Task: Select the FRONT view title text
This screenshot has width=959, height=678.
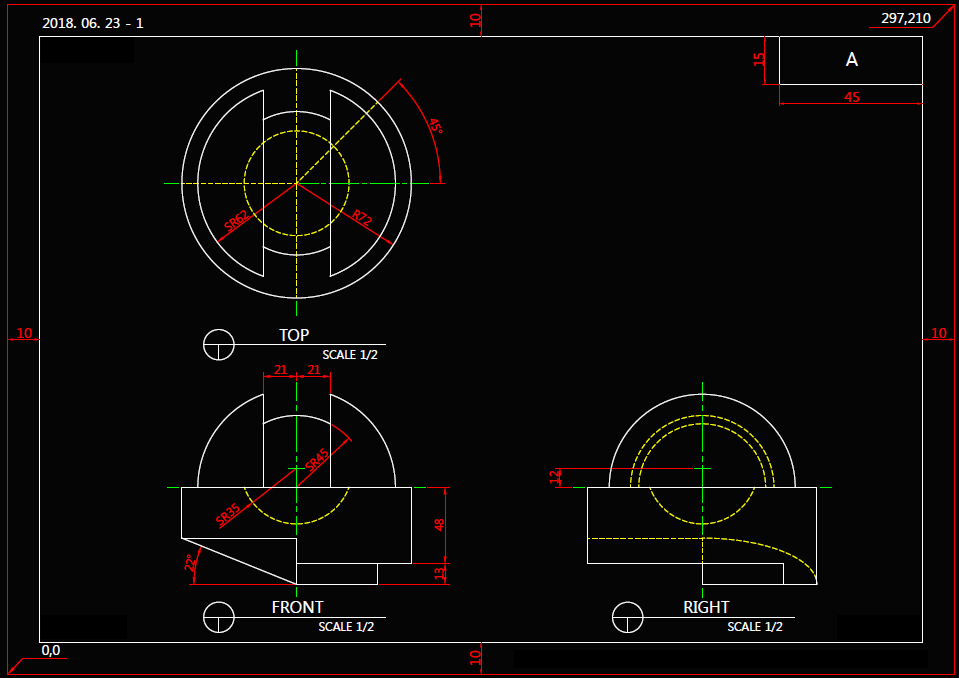Action: click(297, 607)
